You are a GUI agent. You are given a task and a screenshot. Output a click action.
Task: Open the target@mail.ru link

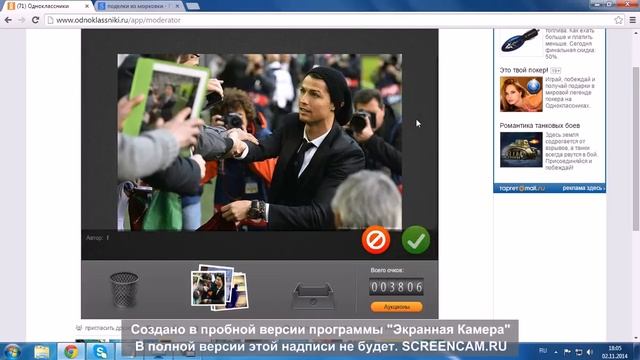coord(522,188)
